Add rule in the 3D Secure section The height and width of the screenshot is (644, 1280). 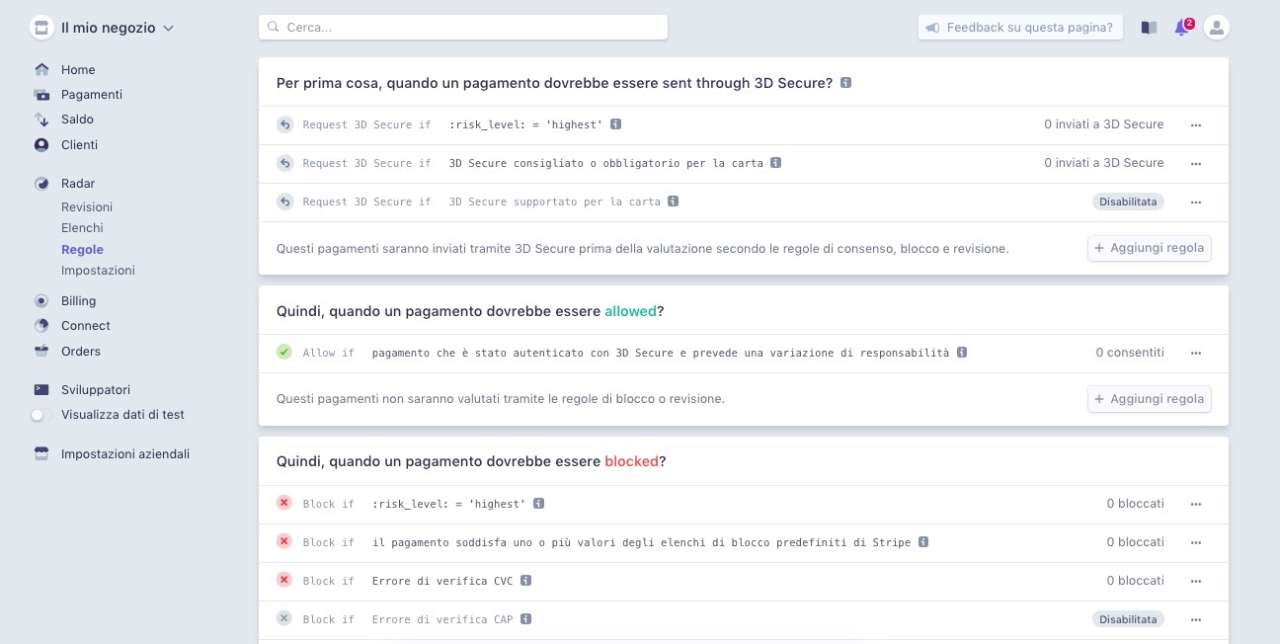1149,248
